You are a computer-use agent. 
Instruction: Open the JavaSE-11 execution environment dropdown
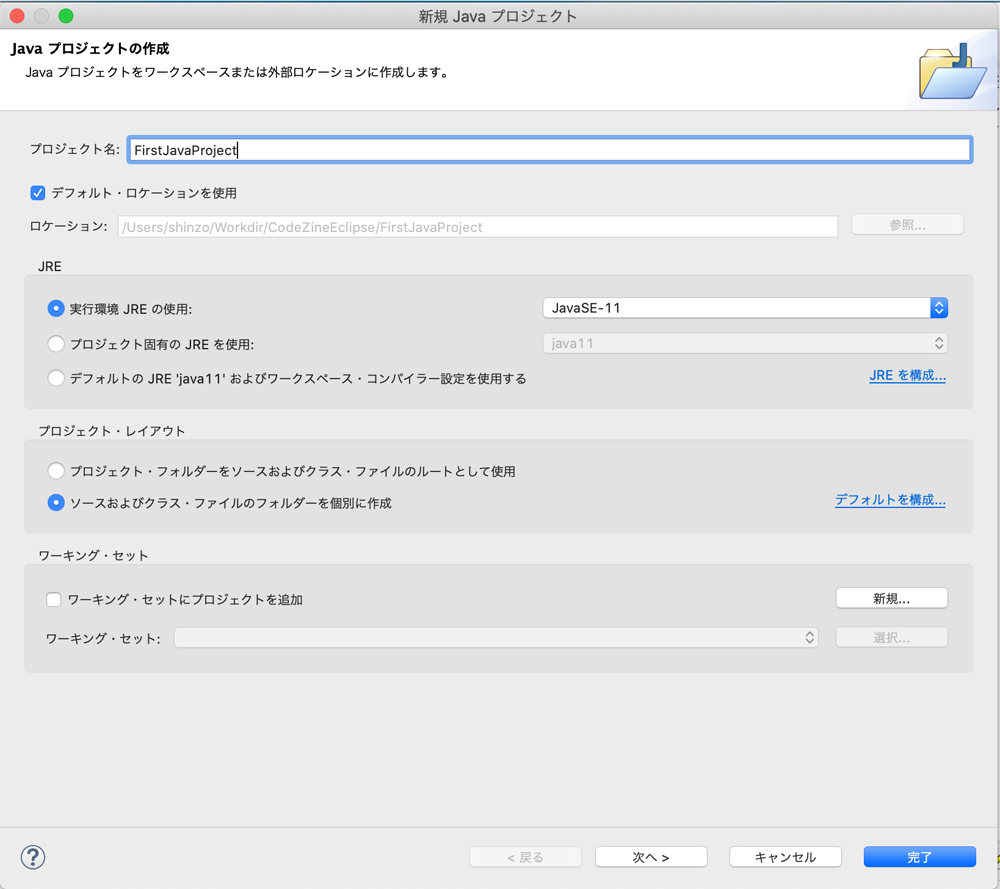745,308
